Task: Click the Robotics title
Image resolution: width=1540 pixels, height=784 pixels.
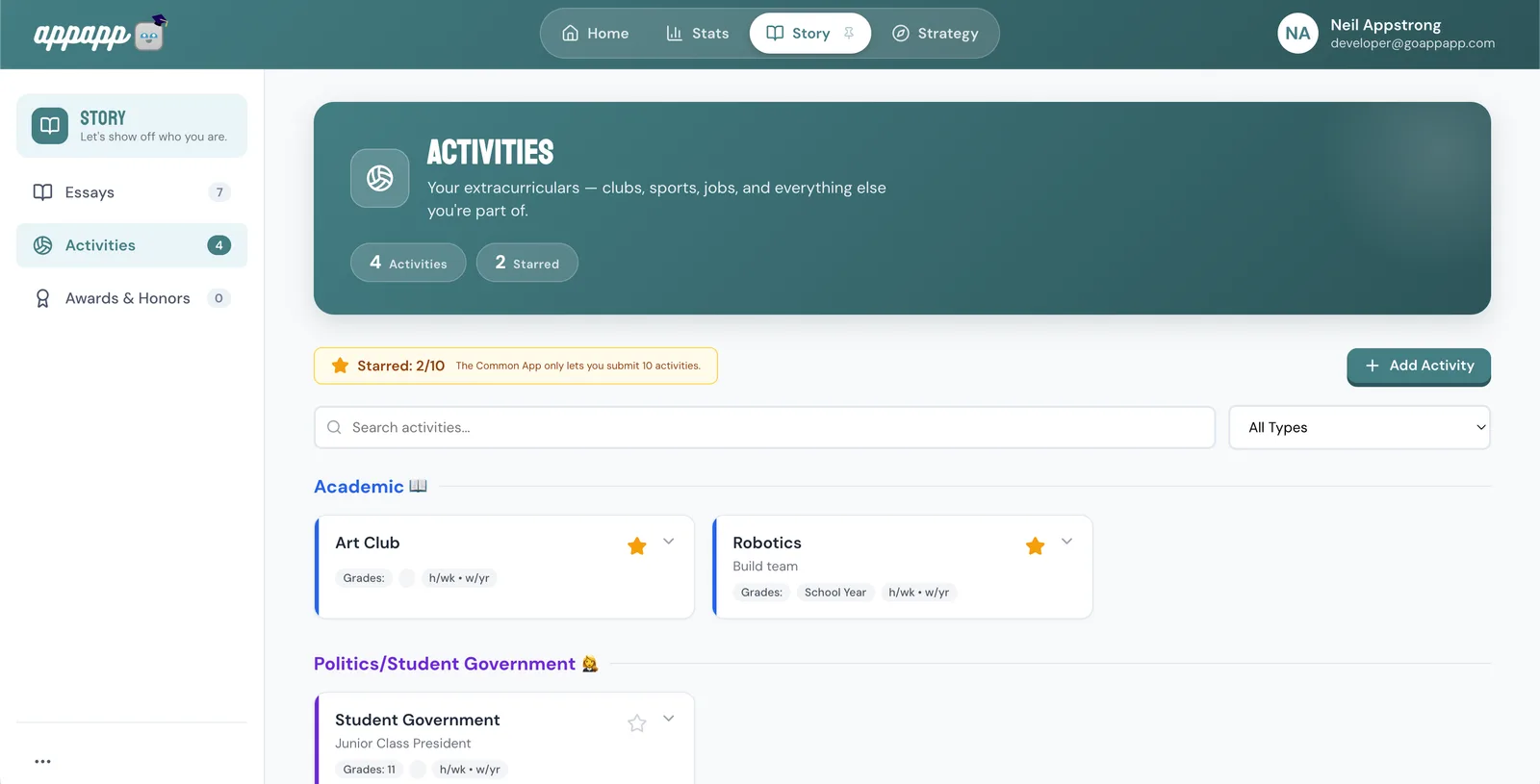Action: pyautogui.click(x=767, y=543)
